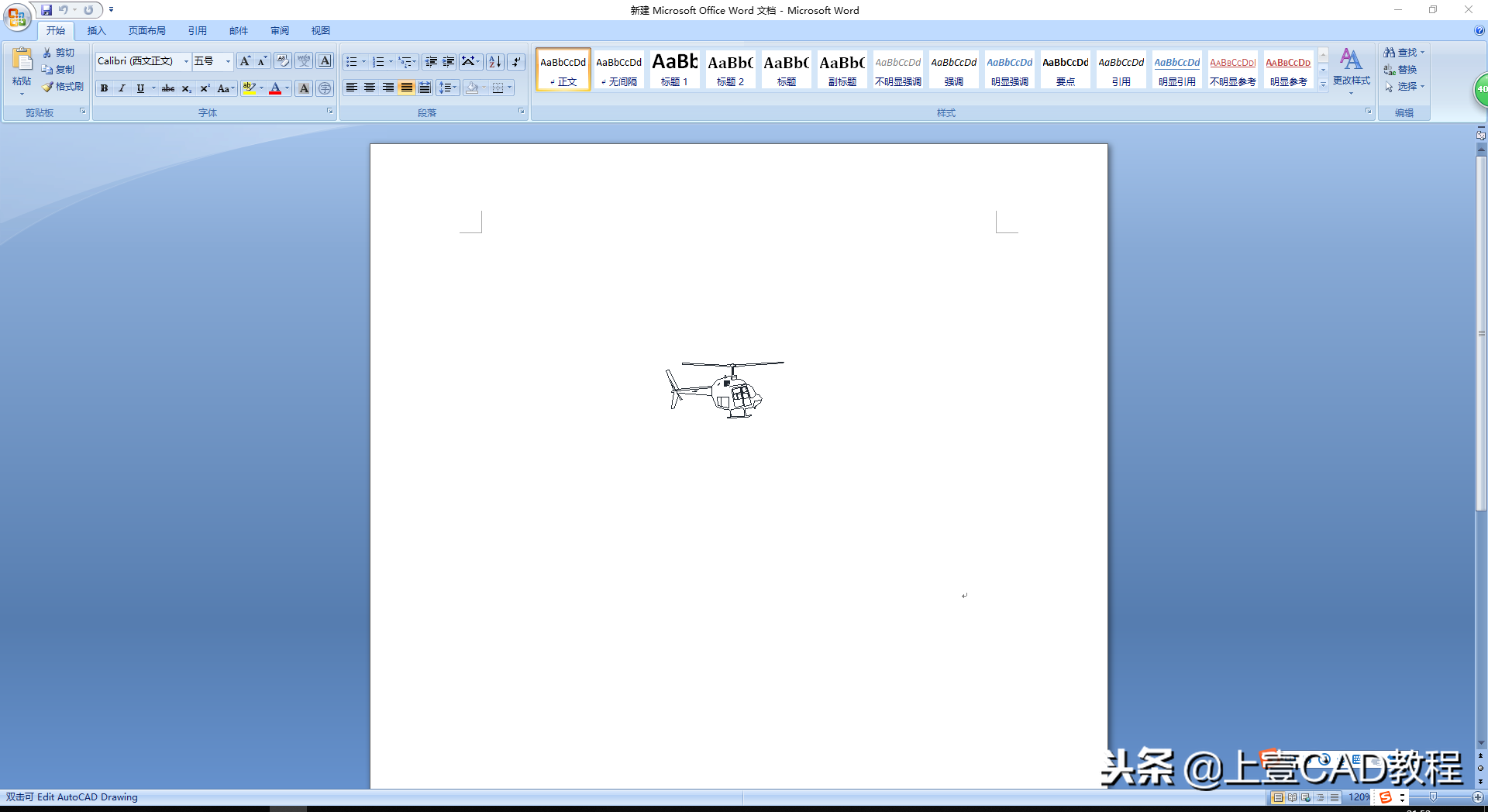This screenshot has width=1488, height=812.
Task: Click Replace (替换) button
Action: pyautogui.click(x=1400, y=70)
